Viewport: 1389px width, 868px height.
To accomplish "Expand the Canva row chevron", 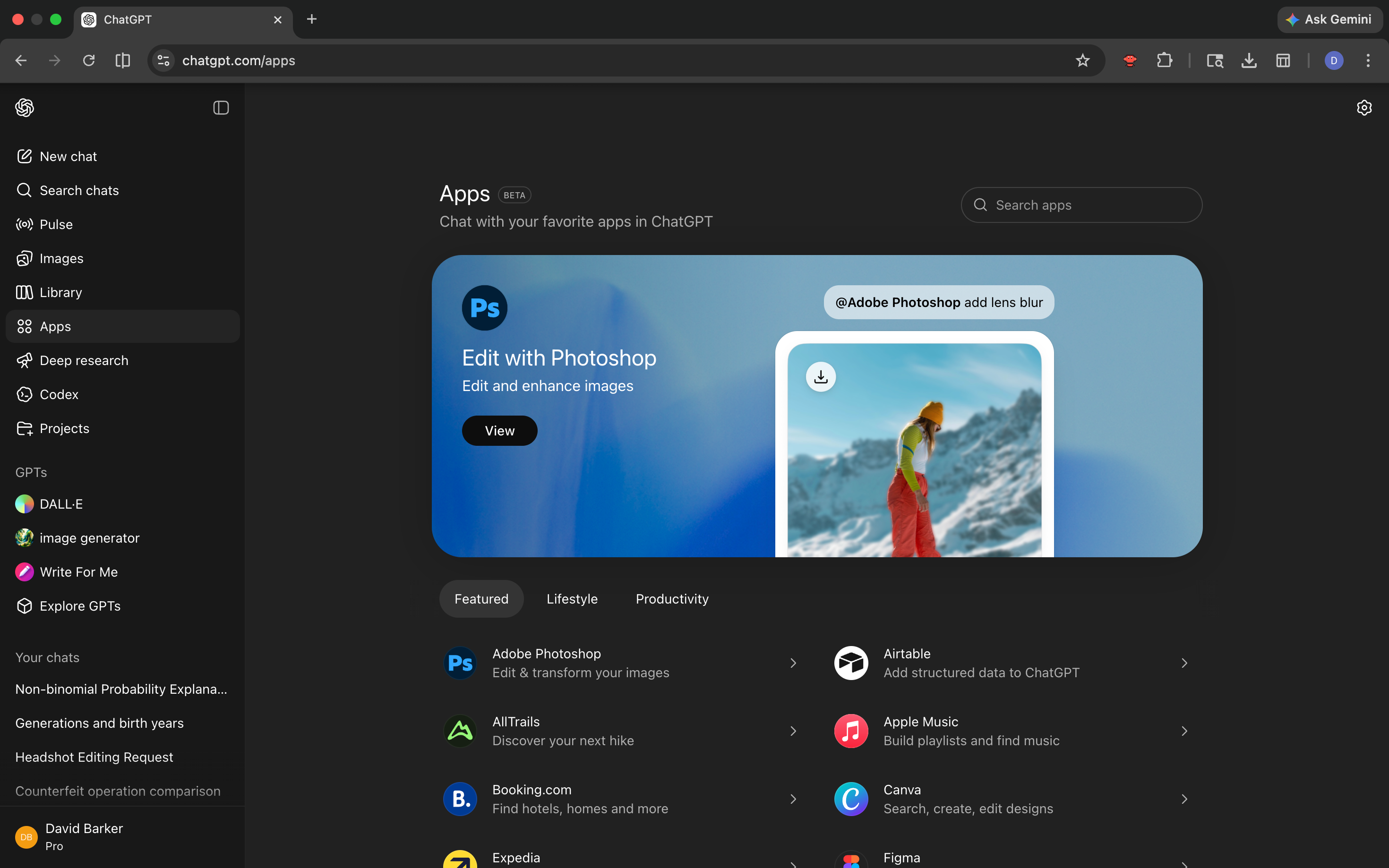I will pos(1184,799).
